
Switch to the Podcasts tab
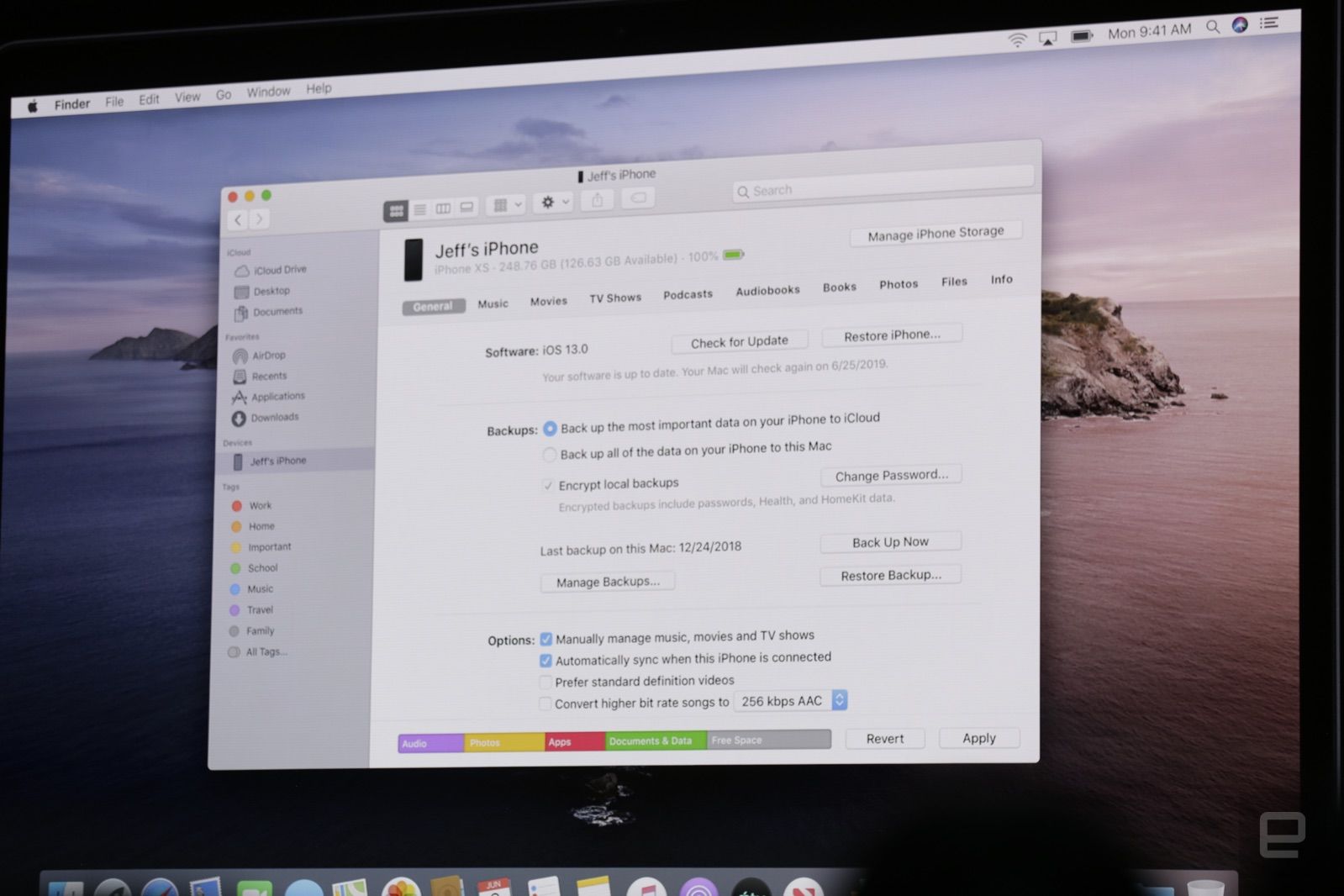tap(688, 294)
